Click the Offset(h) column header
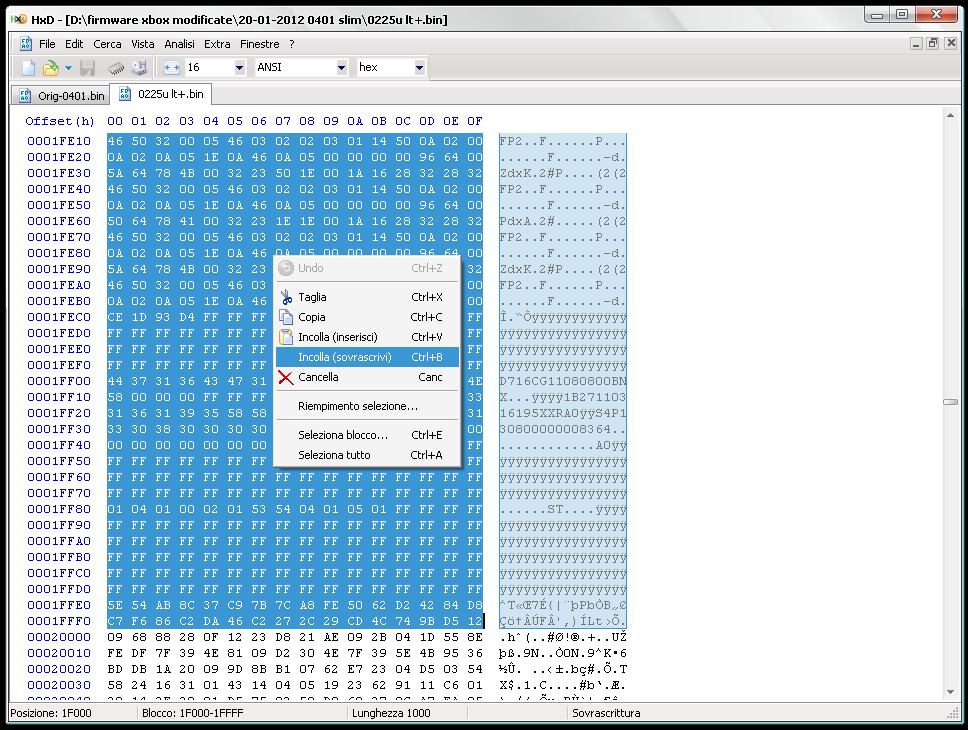The width and height of the screenshot is (968, 730). [60, 121]
